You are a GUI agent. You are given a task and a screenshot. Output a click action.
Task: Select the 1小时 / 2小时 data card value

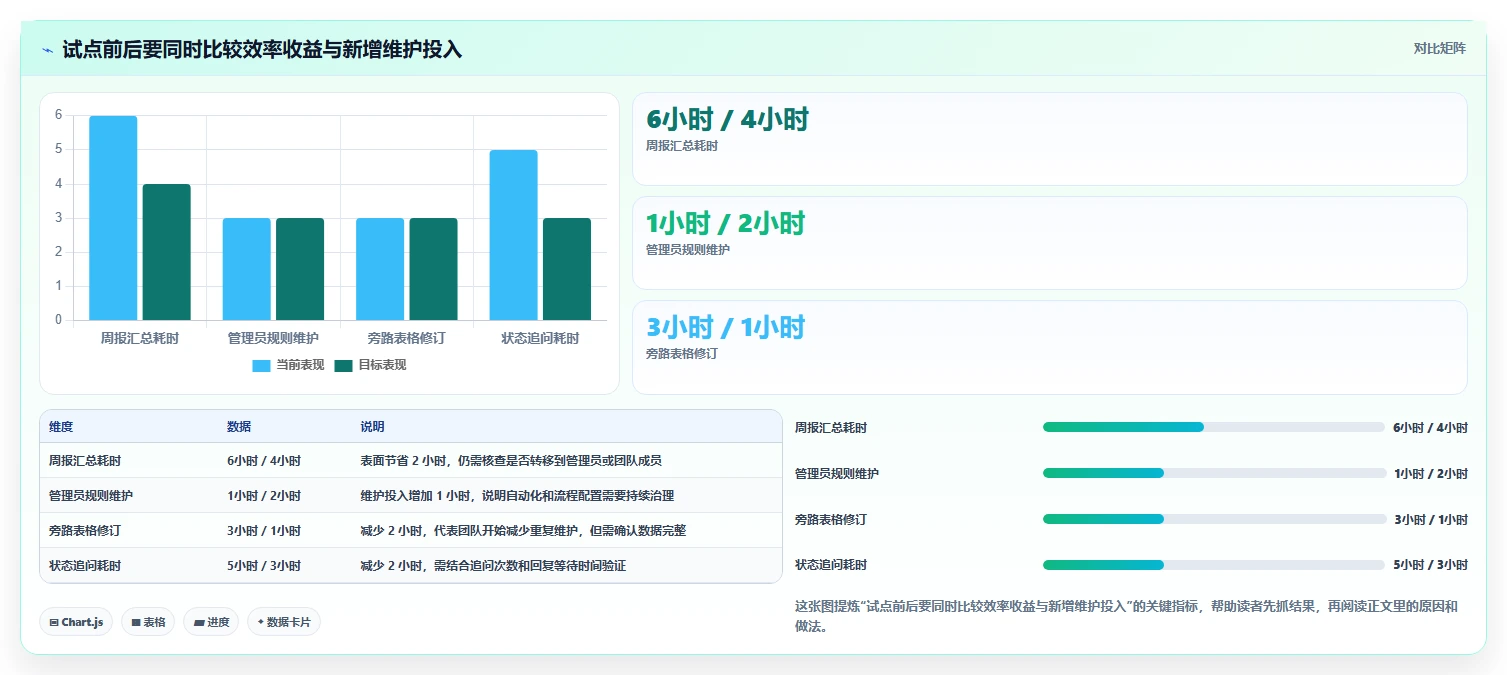click(x=725, y=224)
